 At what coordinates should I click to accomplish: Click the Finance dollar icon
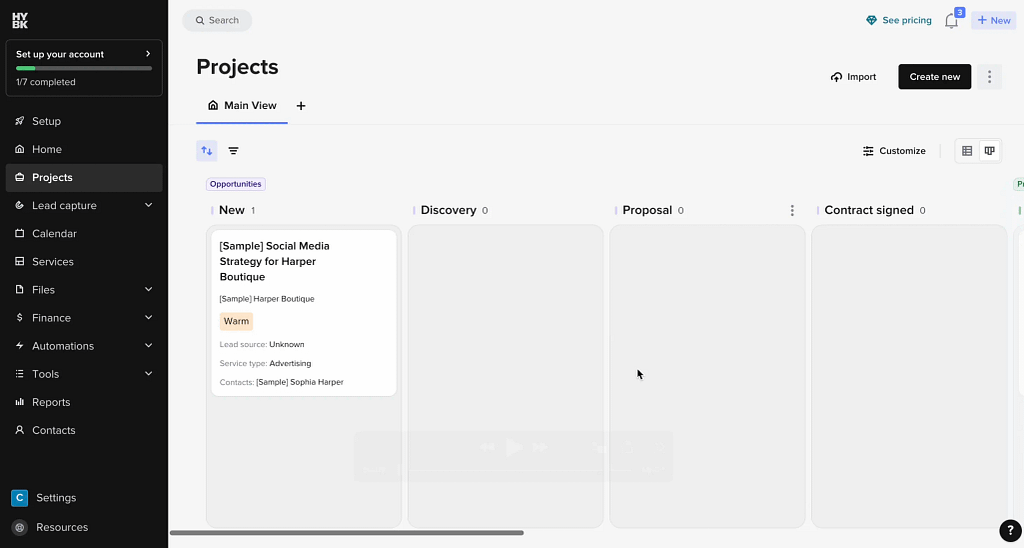coord(20,317)
